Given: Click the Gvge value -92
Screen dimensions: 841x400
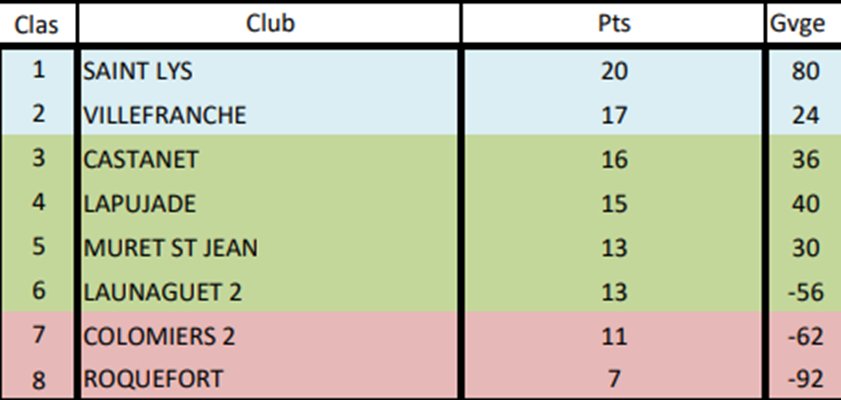Looking at the screenshot, I should pyautogui.click(x=802, y=379).
